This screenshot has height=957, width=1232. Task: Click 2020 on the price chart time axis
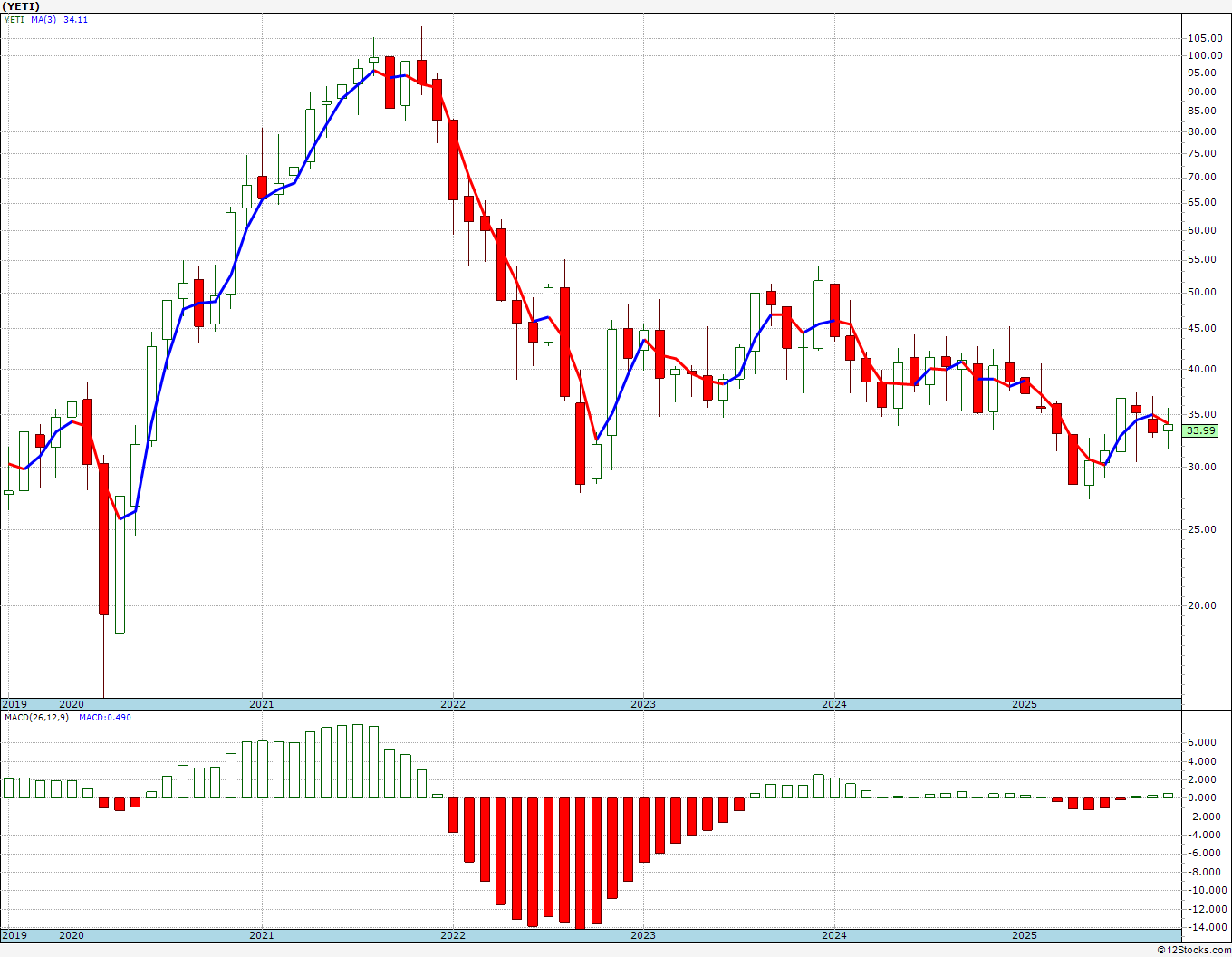(71, 704)
